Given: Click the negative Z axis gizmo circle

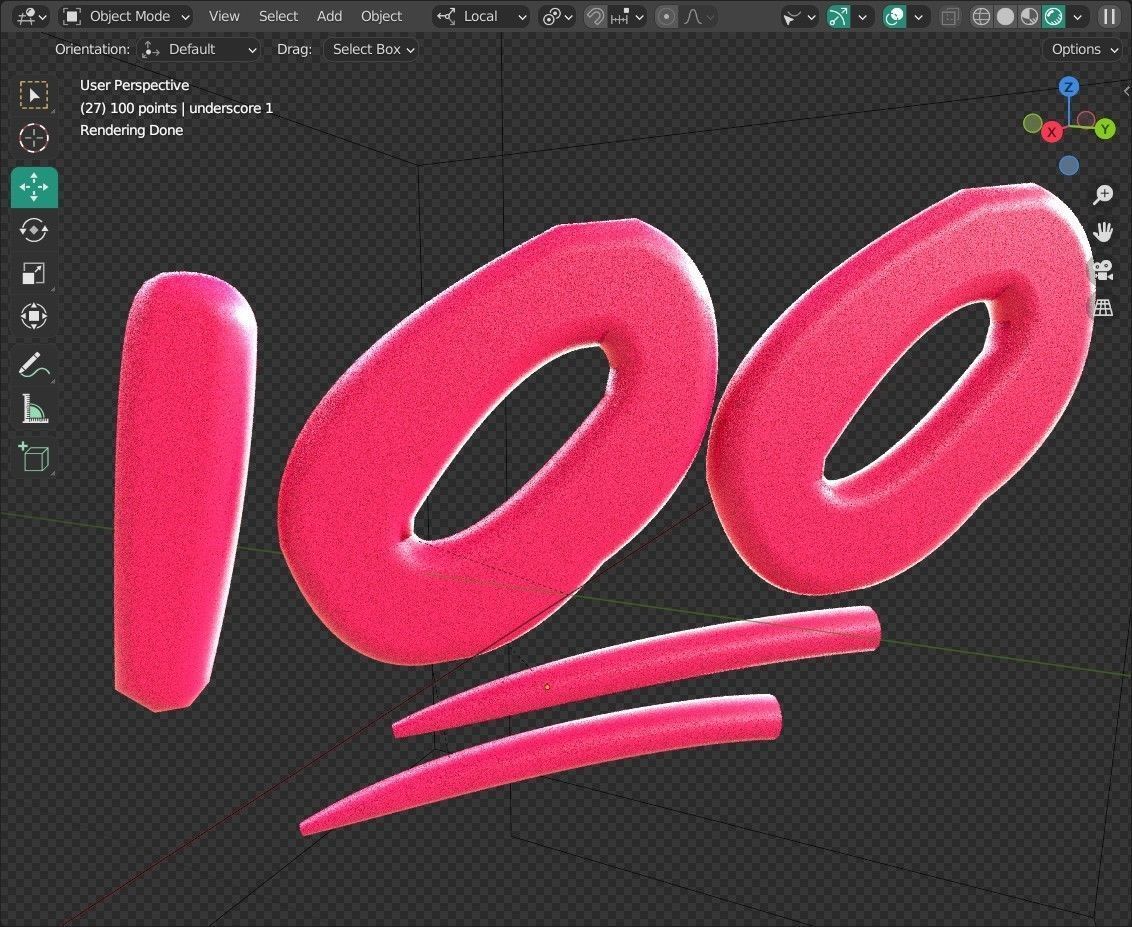Looking at the screenshot, I should [1068, 165].
